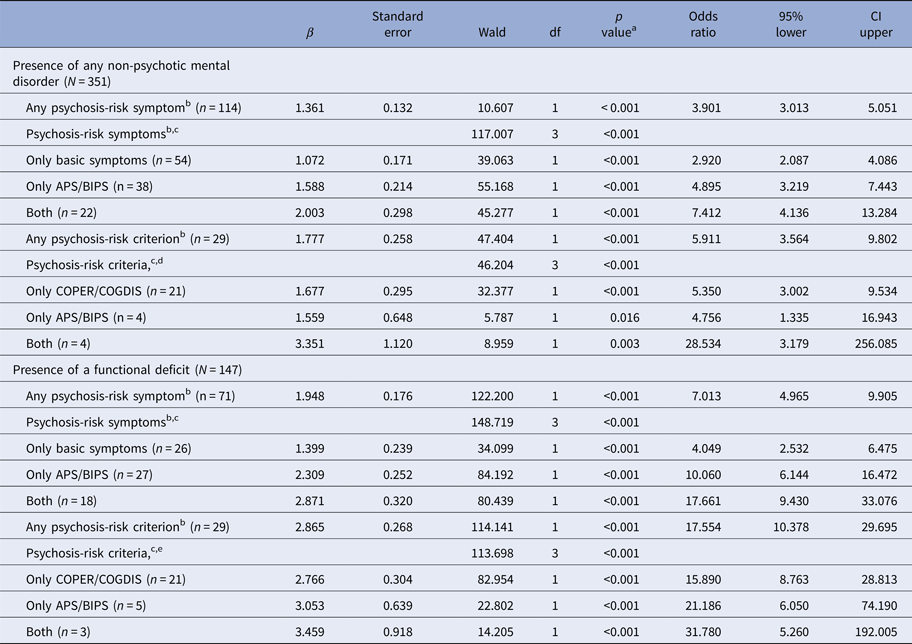Select the β column header

[x=309, y=33]
